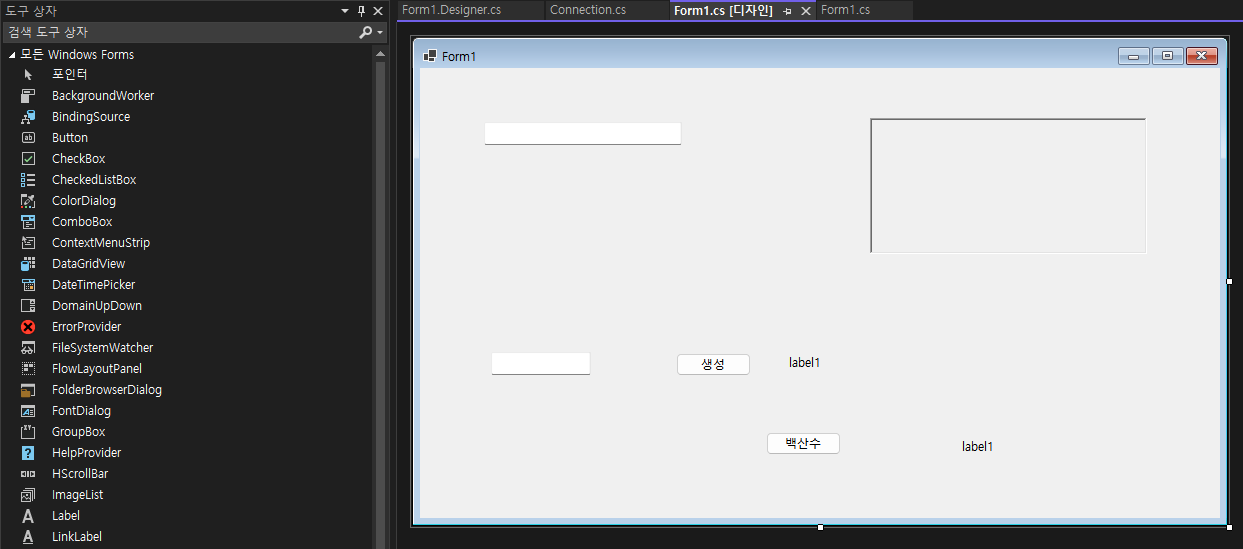This screenshot has height=549, width=1243.
Task: Choose the ColorDialog component icon
Action: (28, 201)
